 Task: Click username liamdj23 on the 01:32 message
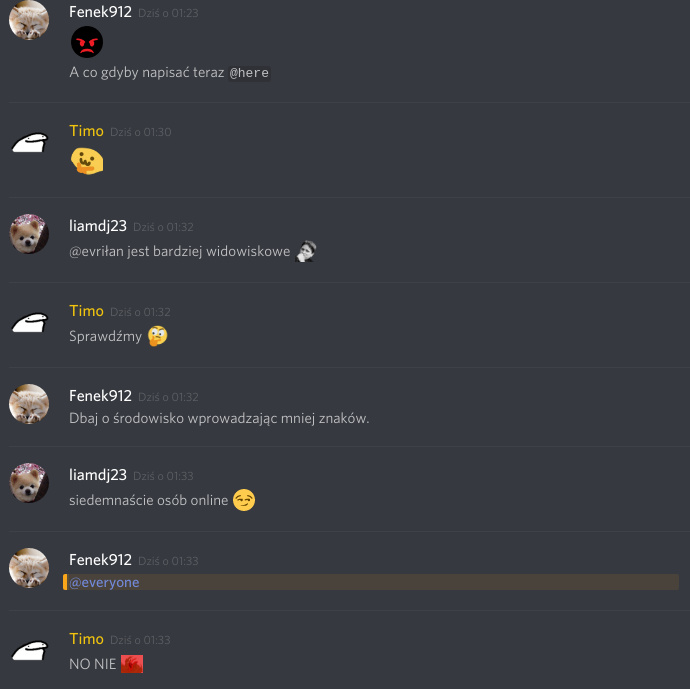click(98, 226)
